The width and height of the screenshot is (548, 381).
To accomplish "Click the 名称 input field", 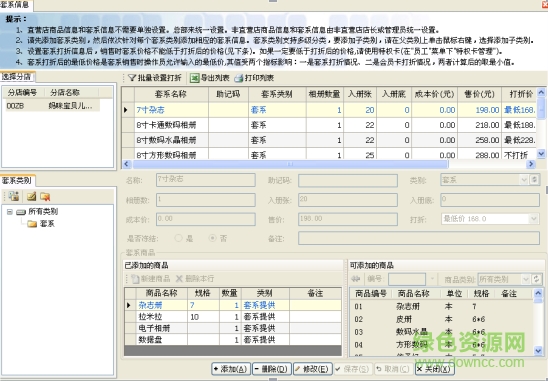I will (x=206, y=180).
